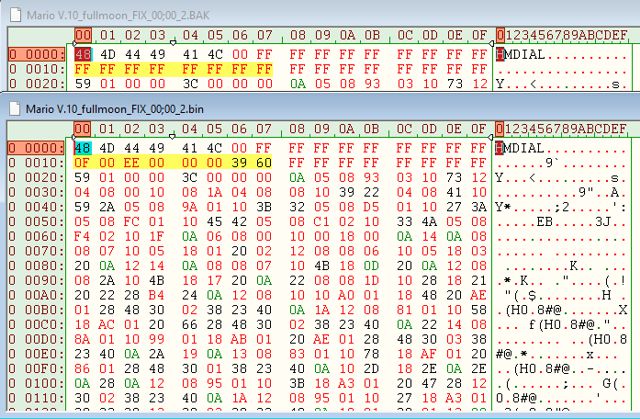Click row offset 0 0010 in BAK window
Image resolution: width=640 pixels, height=419 pixels.
[x=37, y=69]
